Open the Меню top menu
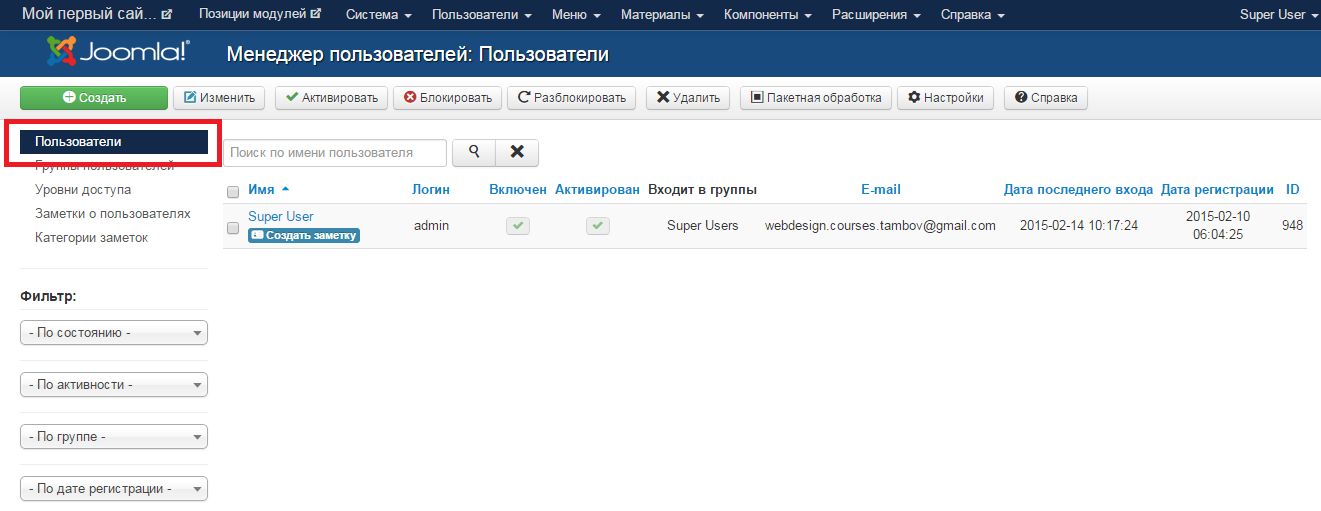This screenshot has height=511, width=1321. [576, 15]
